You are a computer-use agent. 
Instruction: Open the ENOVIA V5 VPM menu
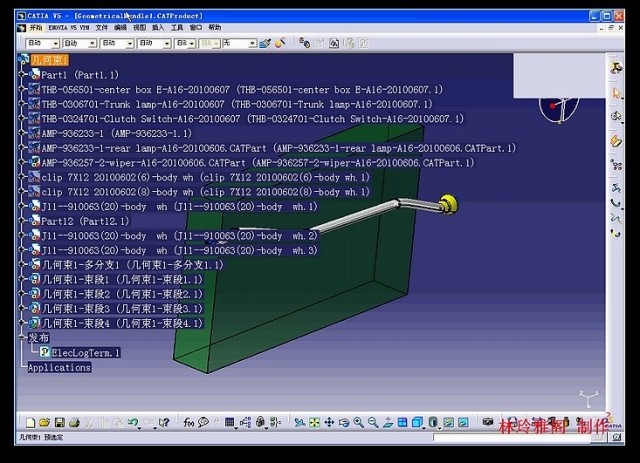(69, 28)
